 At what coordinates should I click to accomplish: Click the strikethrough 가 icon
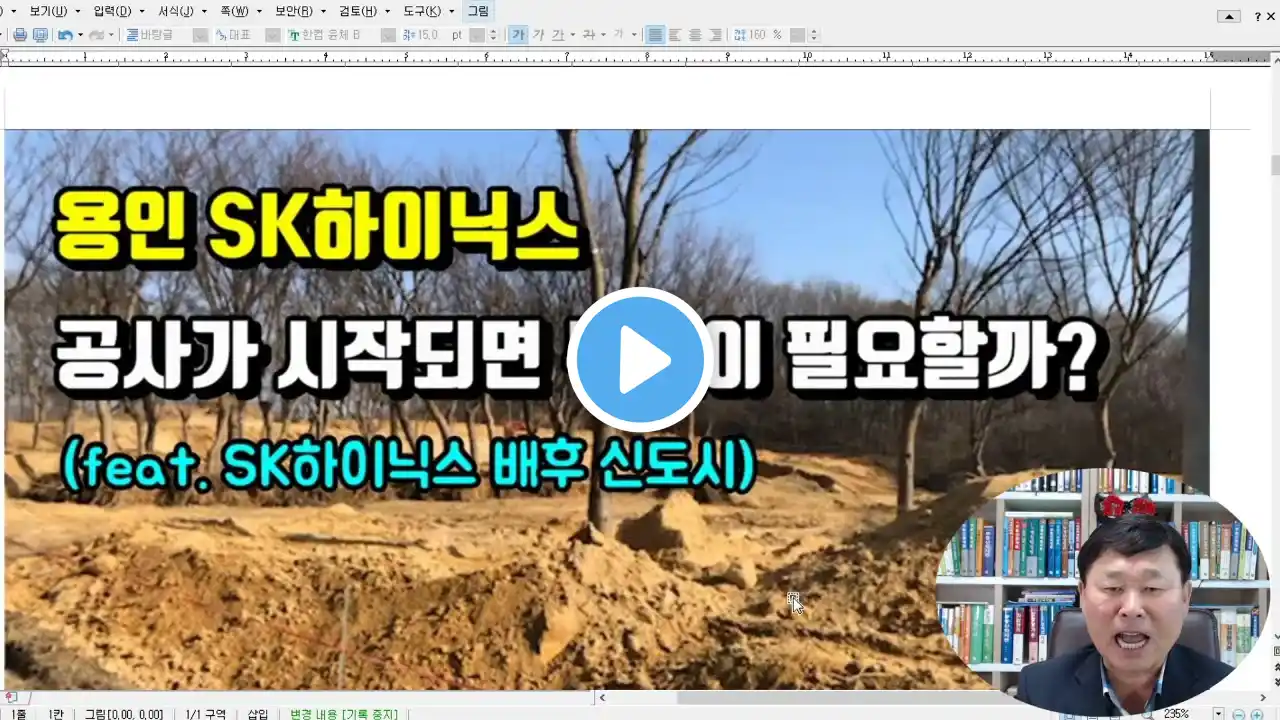click(589, 35)
